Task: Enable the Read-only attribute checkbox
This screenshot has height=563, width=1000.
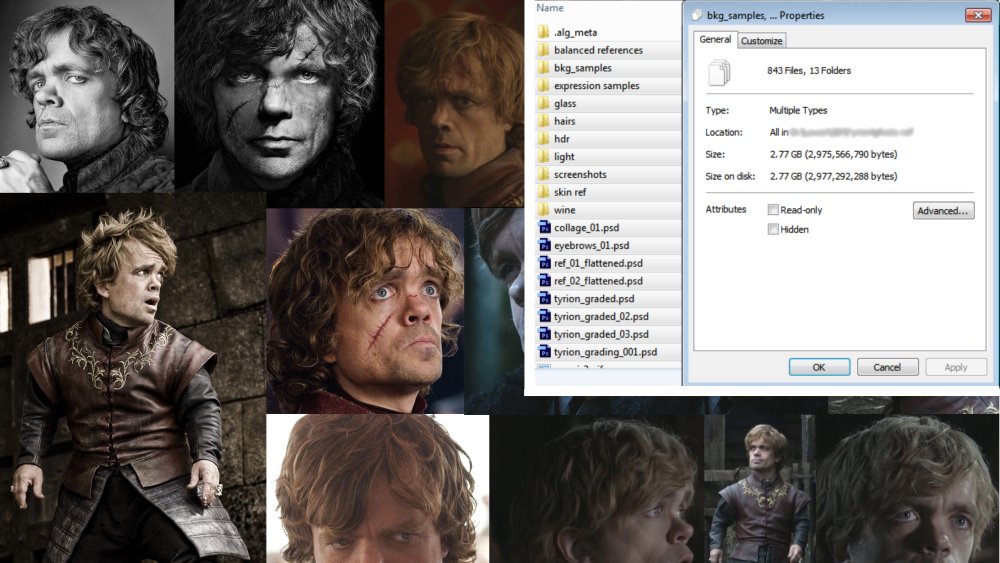Action: pos(773,210)
